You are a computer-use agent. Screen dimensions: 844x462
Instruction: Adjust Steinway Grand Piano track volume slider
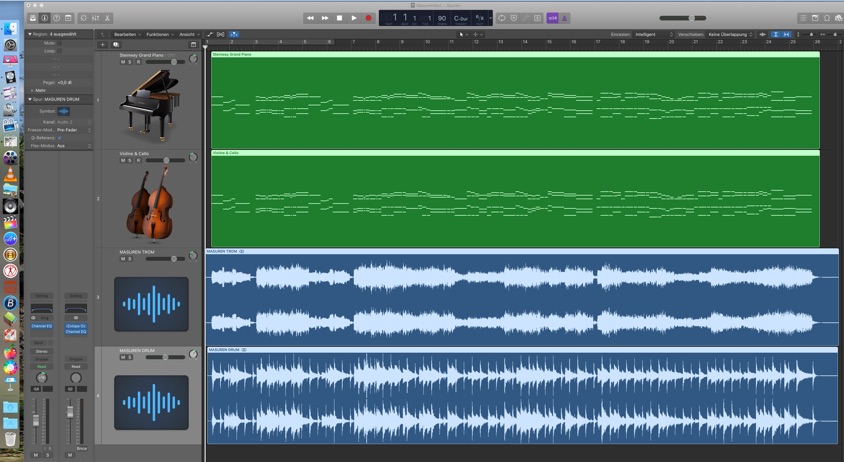click(x=165, y=62)
